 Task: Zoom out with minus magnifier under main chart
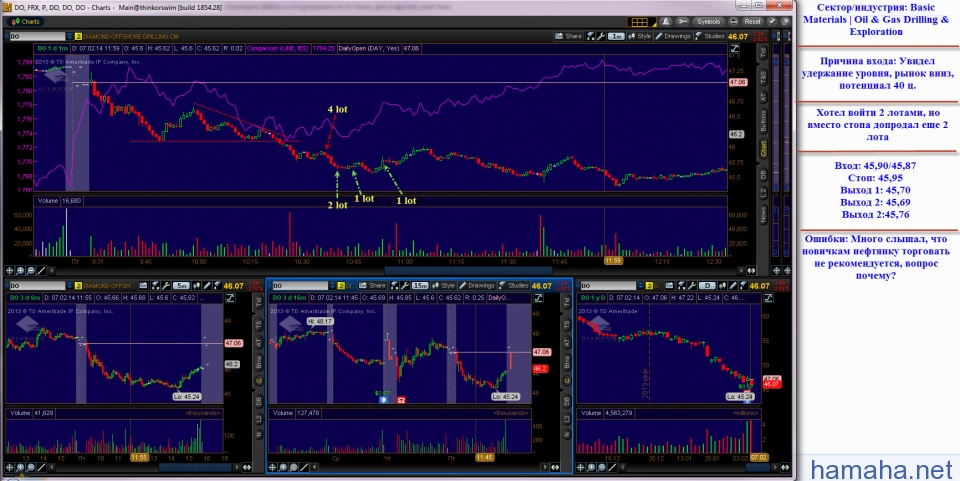(x=31, y=270)
